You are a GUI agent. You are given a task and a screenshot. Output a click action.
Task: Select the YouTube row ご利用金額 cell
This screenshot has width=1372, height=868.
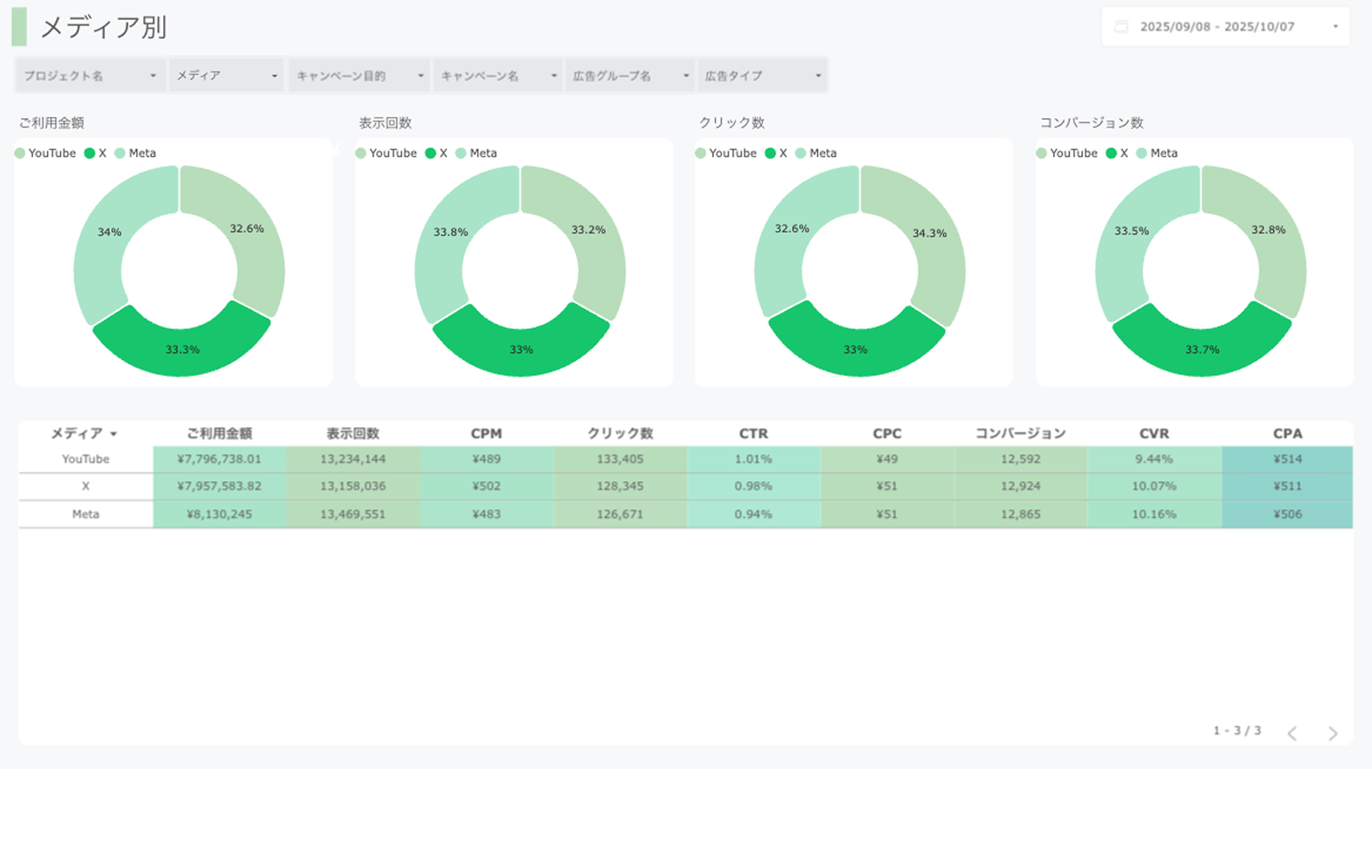click(219, 459)
